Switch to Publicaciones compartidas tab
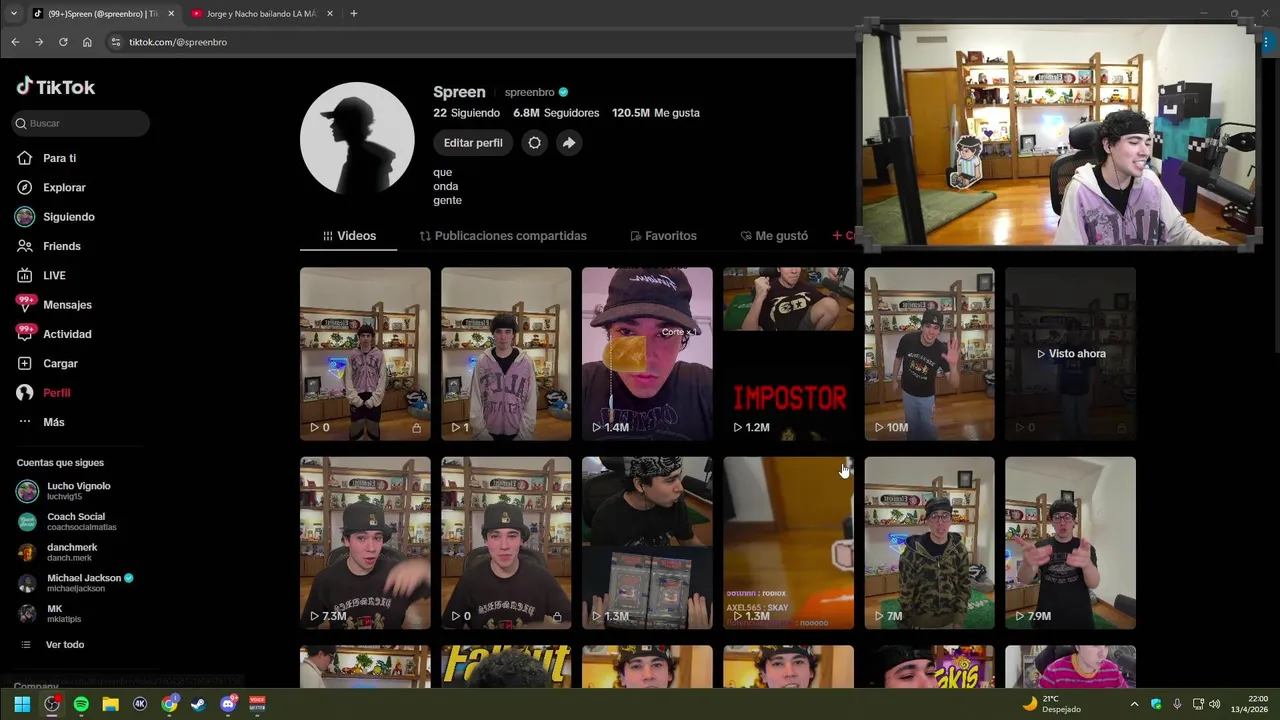 coord(503,236)
